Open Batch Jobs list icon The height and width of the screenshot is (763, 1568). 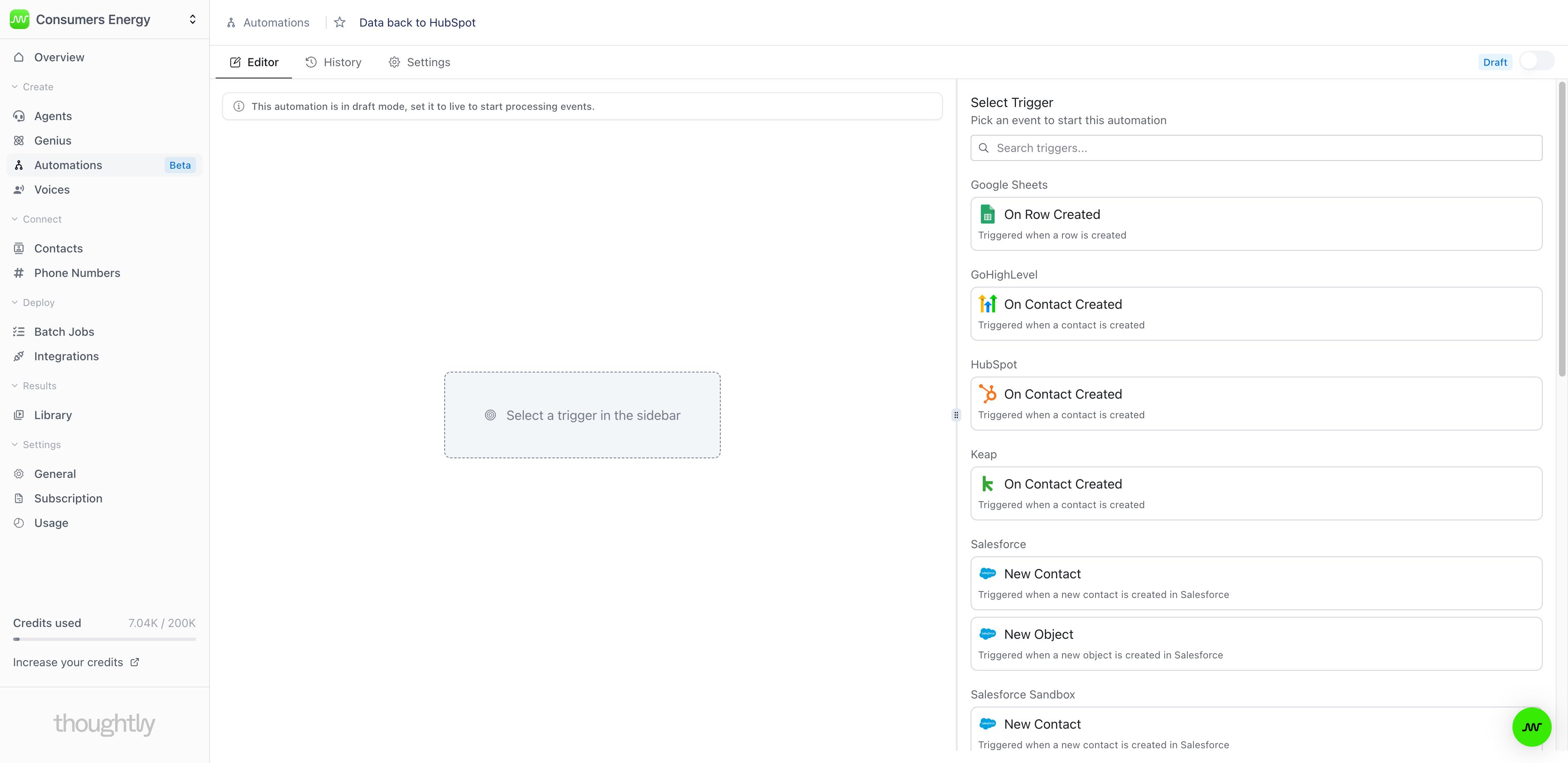click(x=19, y=332)
